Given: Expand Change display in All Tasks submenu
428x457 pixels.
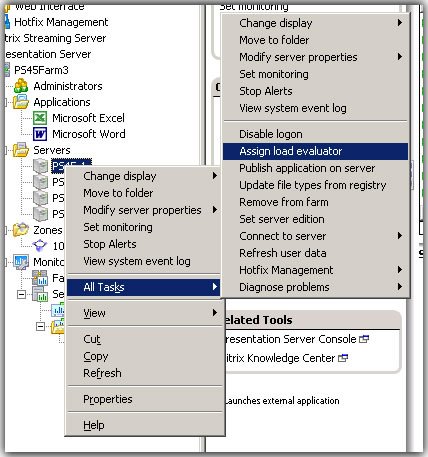Looking at the screenshot, I should pos(315,23).
